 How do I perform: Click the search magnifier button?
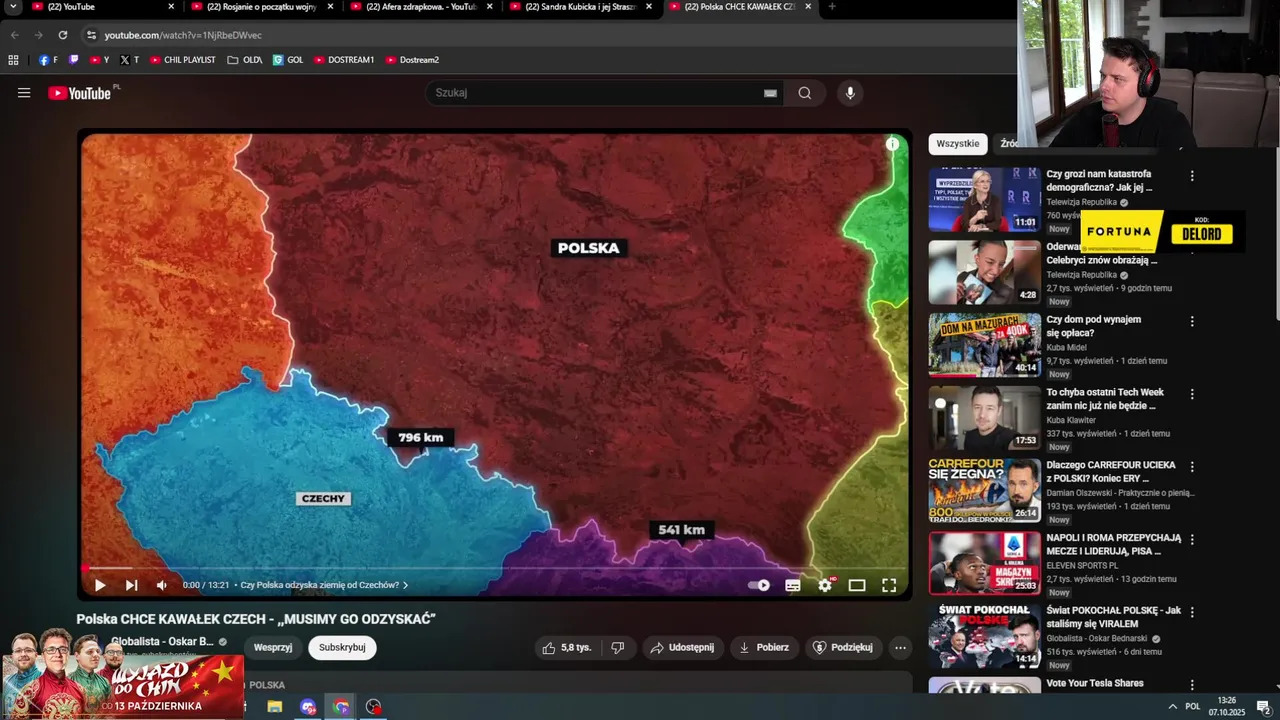click(805, 93)
